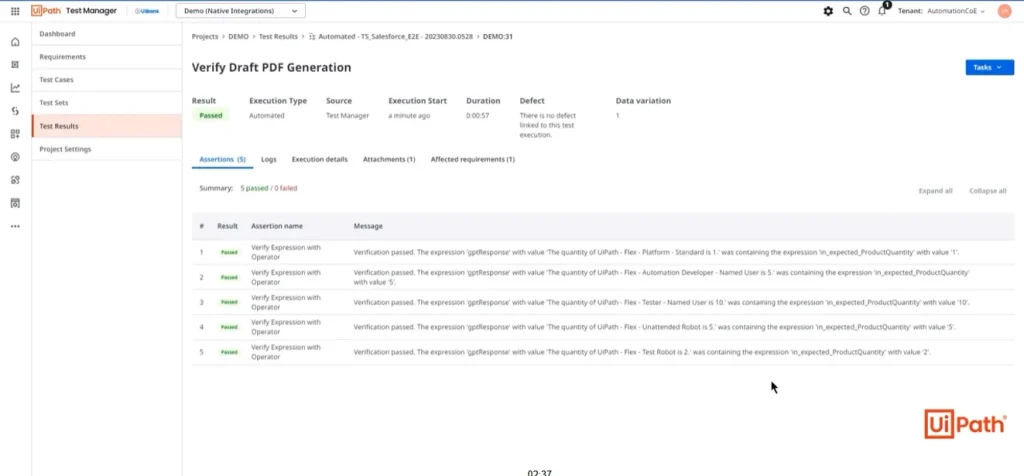Screen dimensions: 1024x476
Task: Click the green Passed result badge
Action: coord(211,116)
